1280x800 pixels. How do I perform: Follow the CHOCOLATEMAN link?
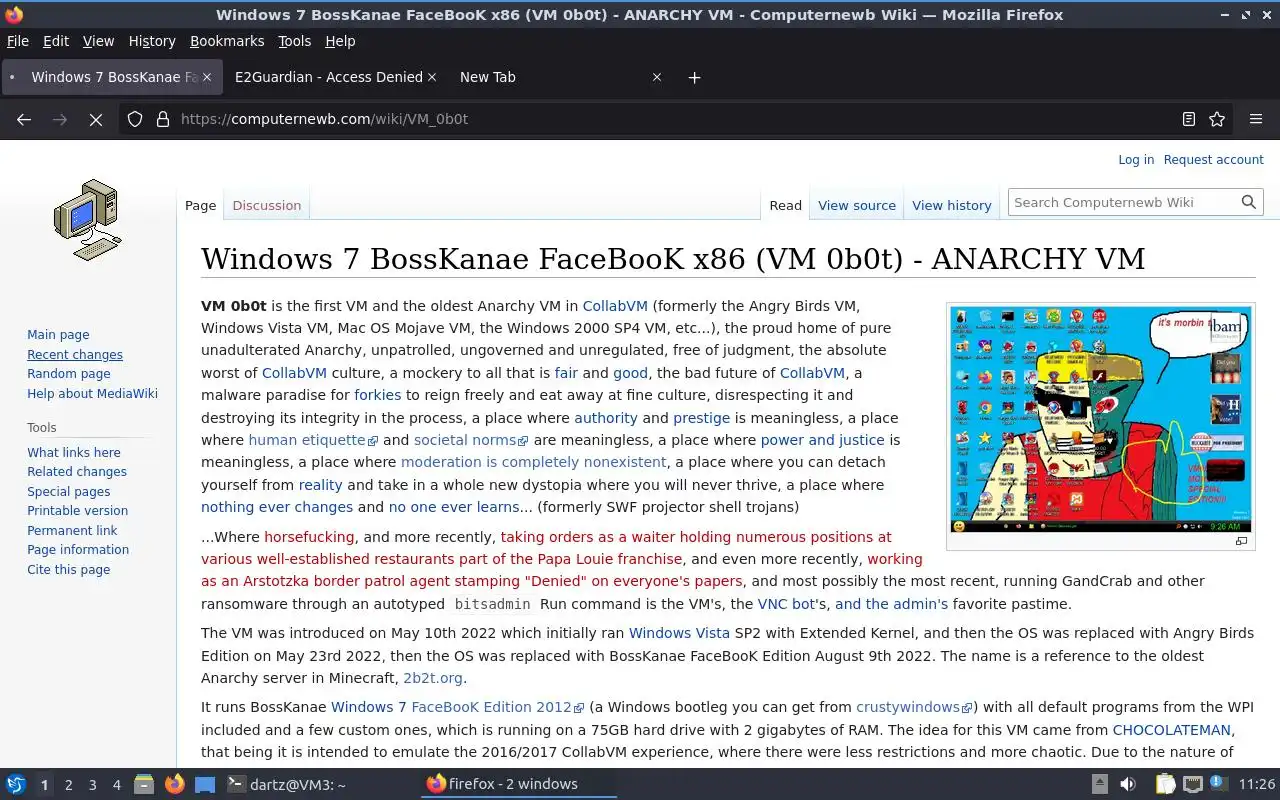[x=1172, y=730]
